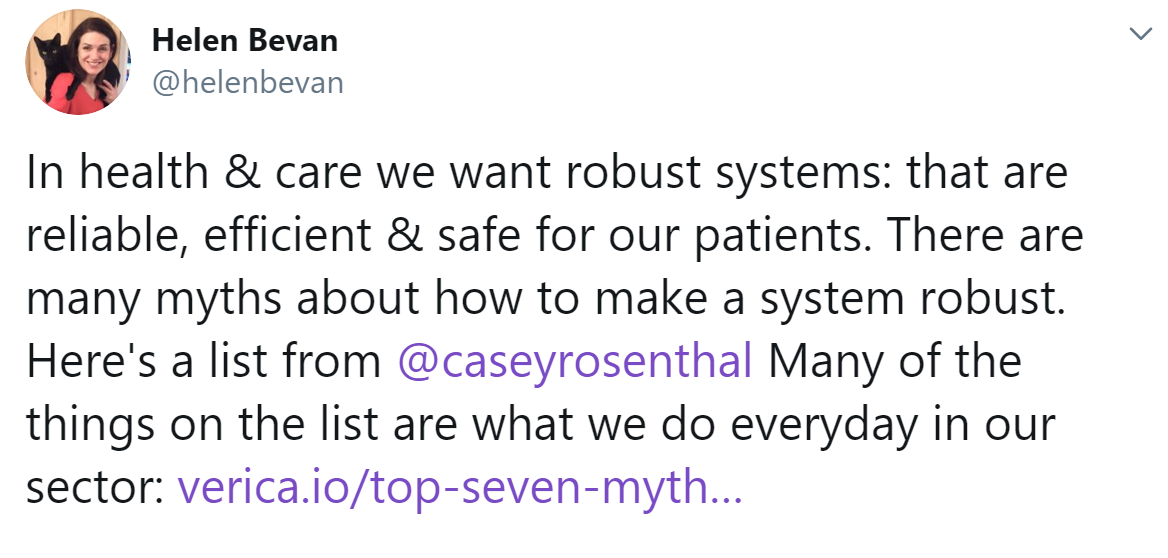Click the round avatar image of the tweet author
Image resolution: width=1168 pixels, height=558 pixels.
pos(78,62)
